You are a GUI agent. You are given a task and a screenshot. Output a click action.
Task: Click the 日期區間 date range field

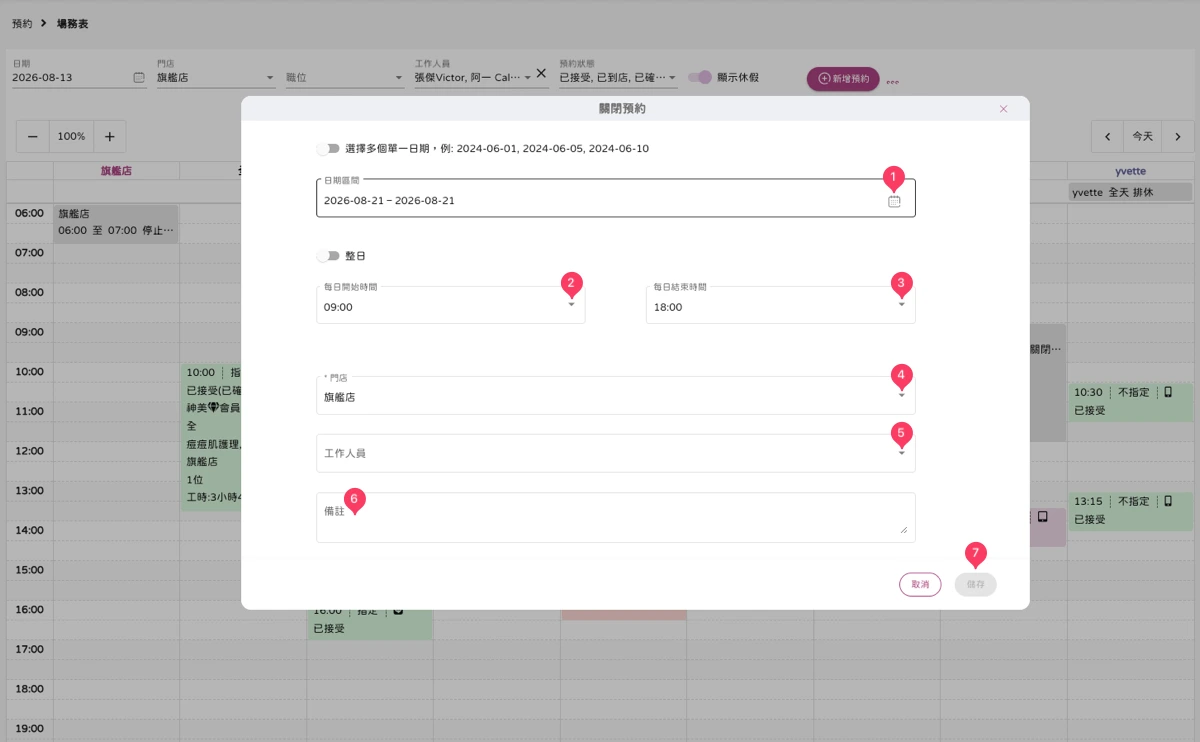click(x=615, y=198)
